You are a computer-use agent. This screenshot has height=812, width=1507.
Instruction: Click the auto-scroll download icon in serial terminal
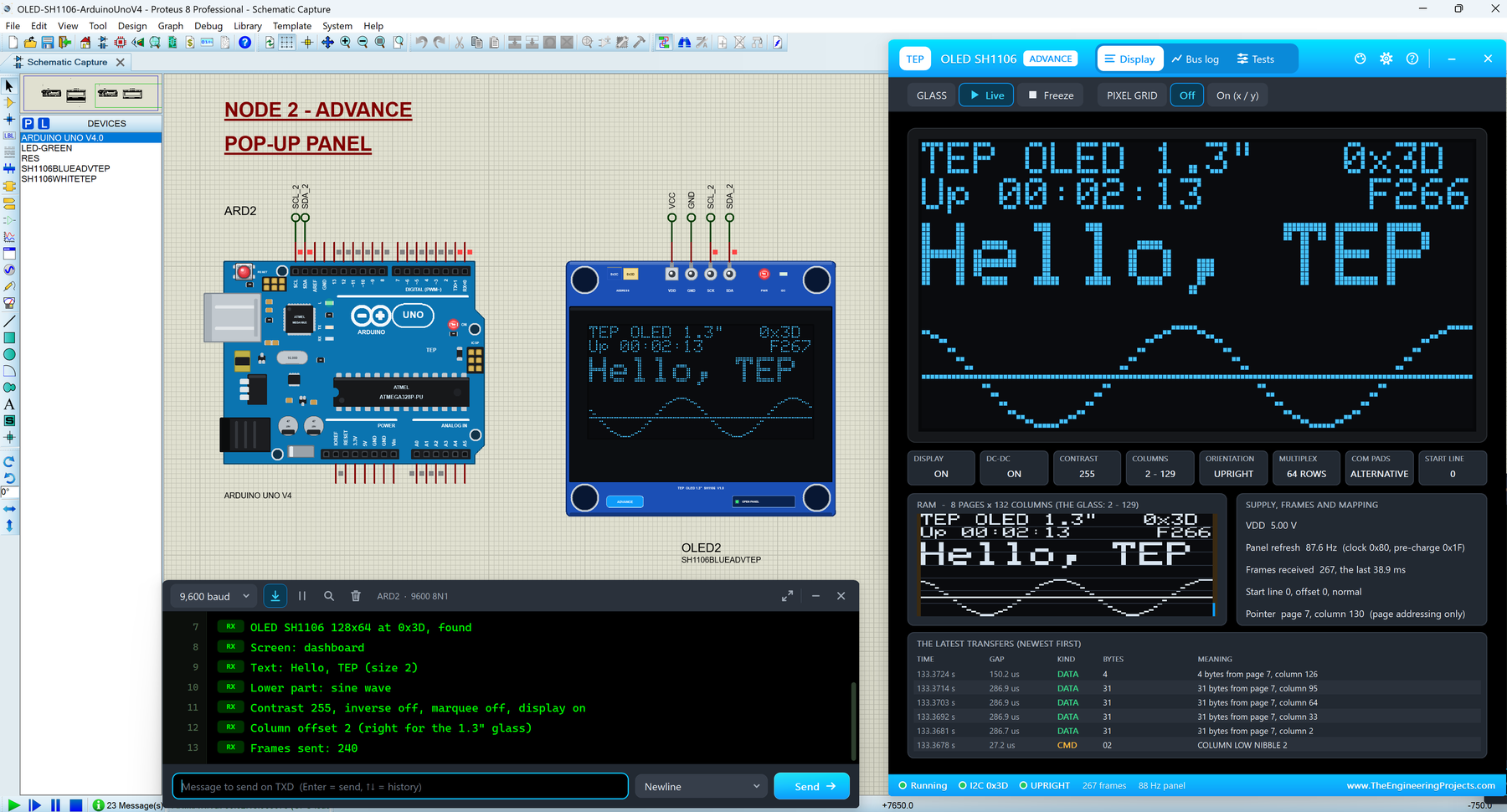click(x=275, y=596)
